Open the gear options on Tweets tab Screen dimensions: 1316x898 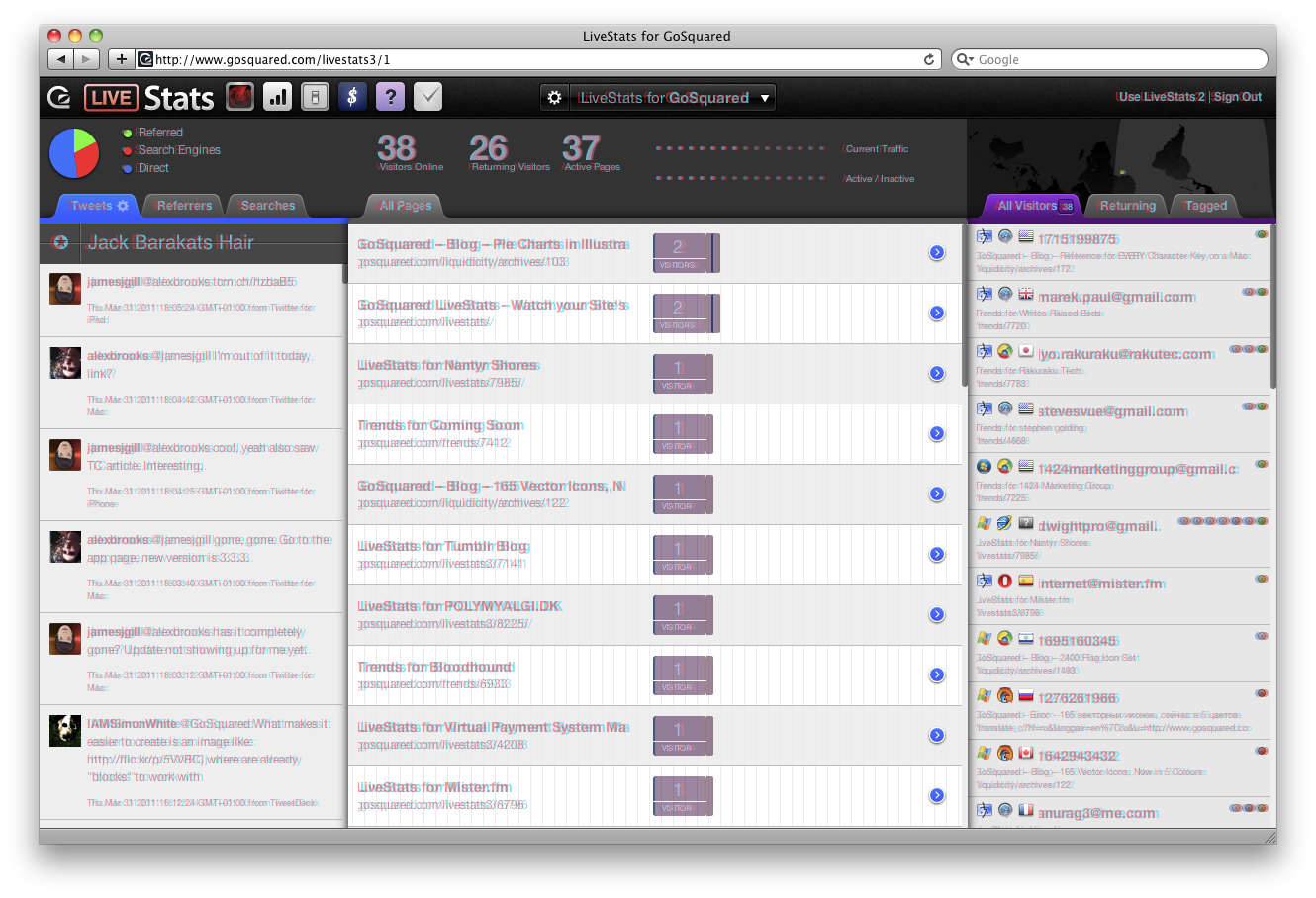click(x=123, y=206)
